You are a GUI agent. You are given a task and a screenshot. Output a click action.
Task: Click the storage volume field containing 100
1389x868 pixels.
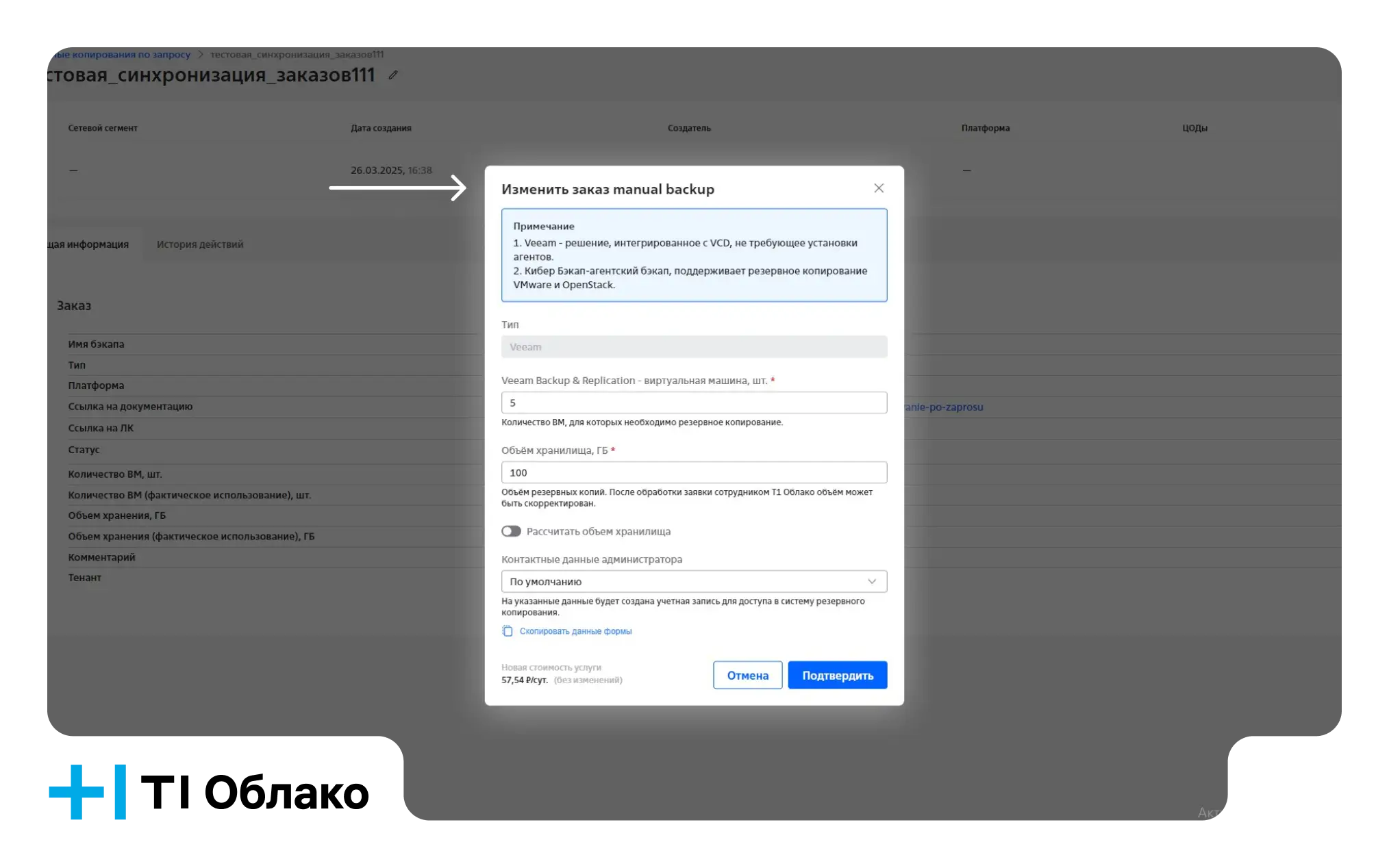point(694,472)
